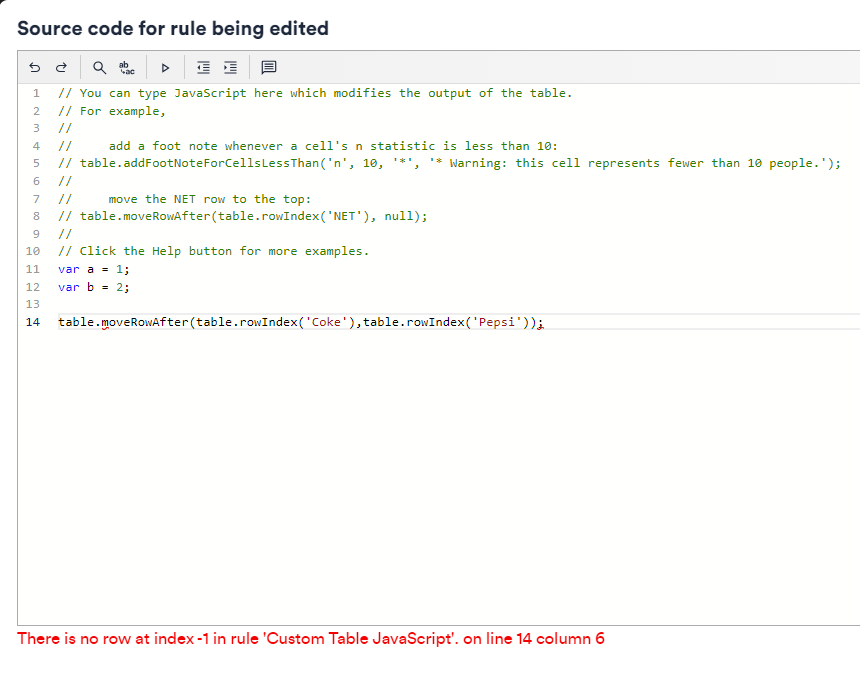
Task: Click the comment 'Click the Help button for more examples.'
Action: pos(214,251)
